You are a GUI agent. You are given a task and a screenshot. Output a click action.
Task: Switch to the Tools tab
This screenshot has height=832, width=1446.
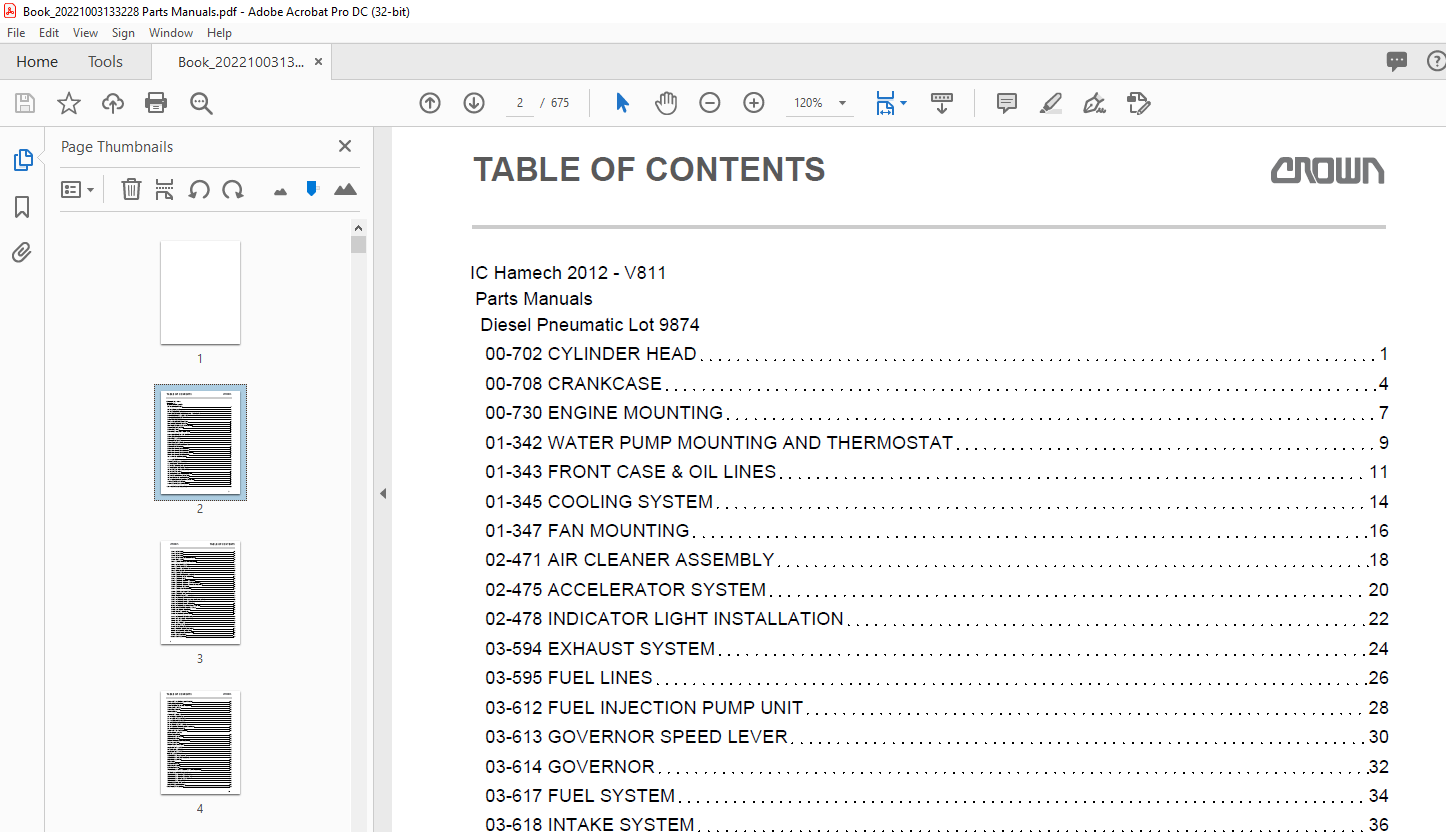tap(105, 62)
